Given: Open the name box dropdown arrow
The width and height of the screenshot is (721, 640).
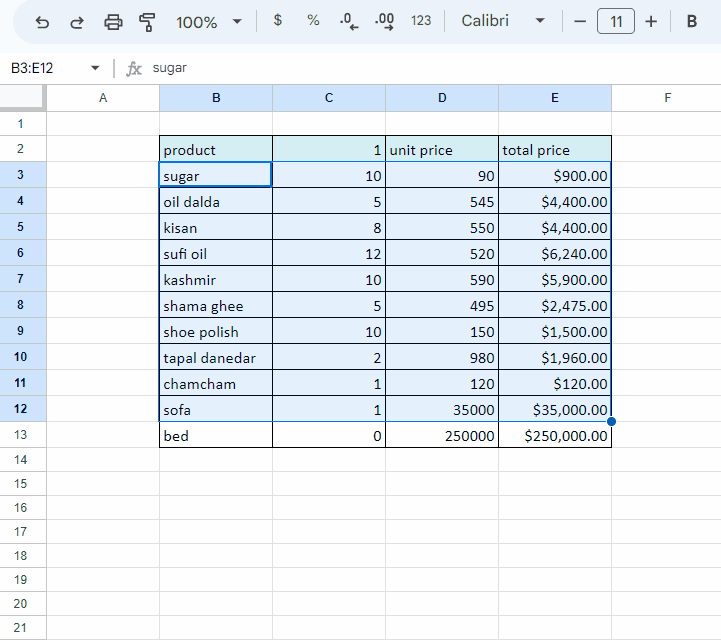Looking at the screenshot, I should 95,68.
